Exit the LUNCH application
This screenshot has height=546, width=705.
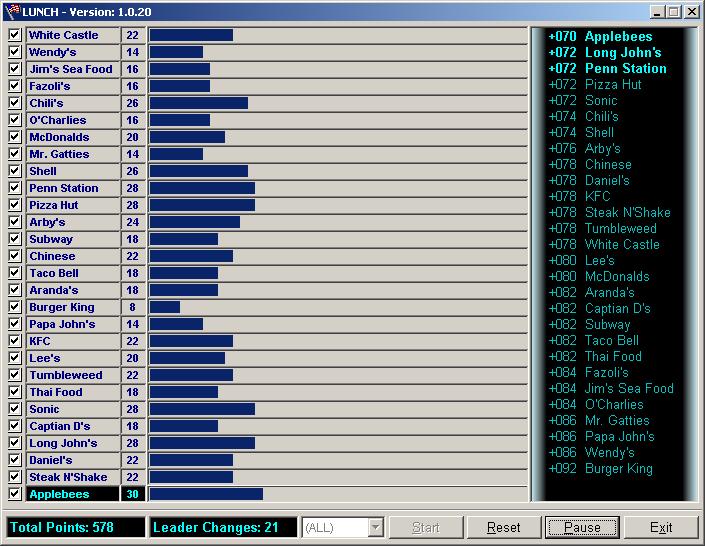pyautogui.click(x=661, y=527)
